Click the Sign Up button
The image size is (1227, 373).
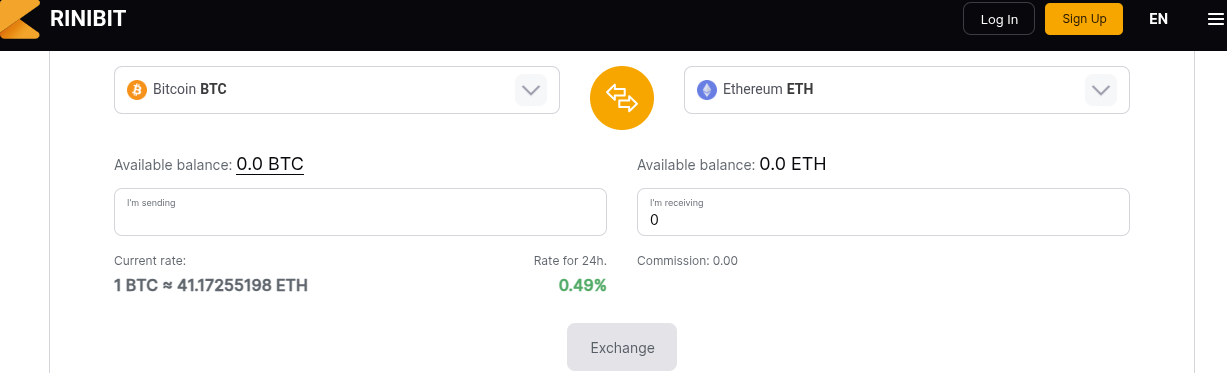coord(1084,19)
